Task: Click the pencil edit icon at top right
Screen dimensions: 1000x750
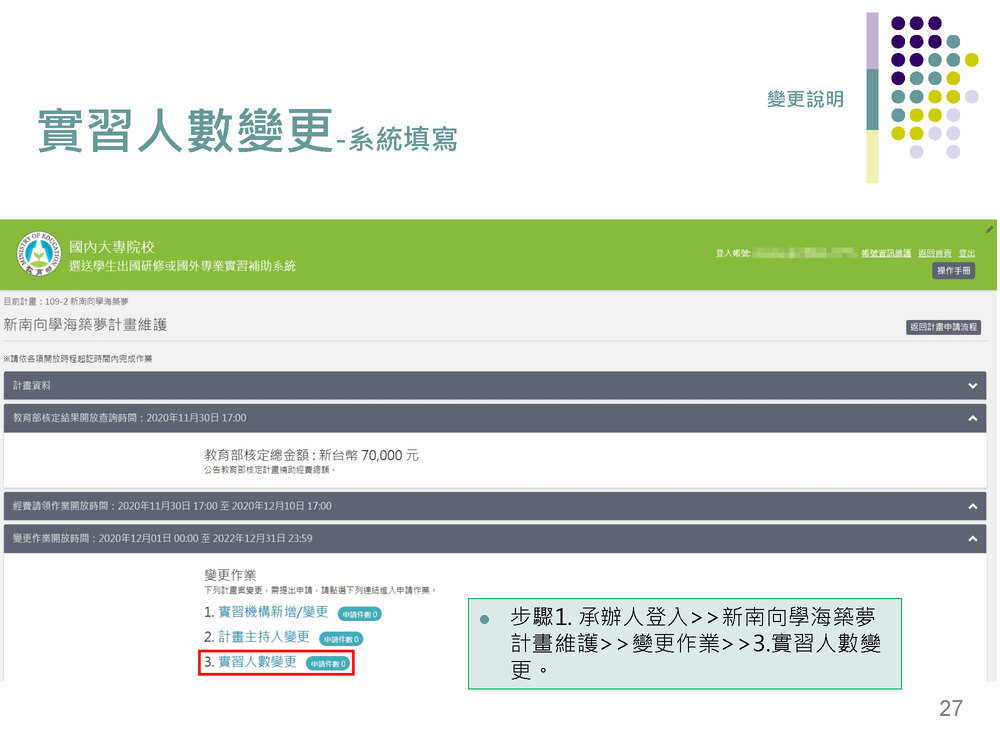Action: 989,229
